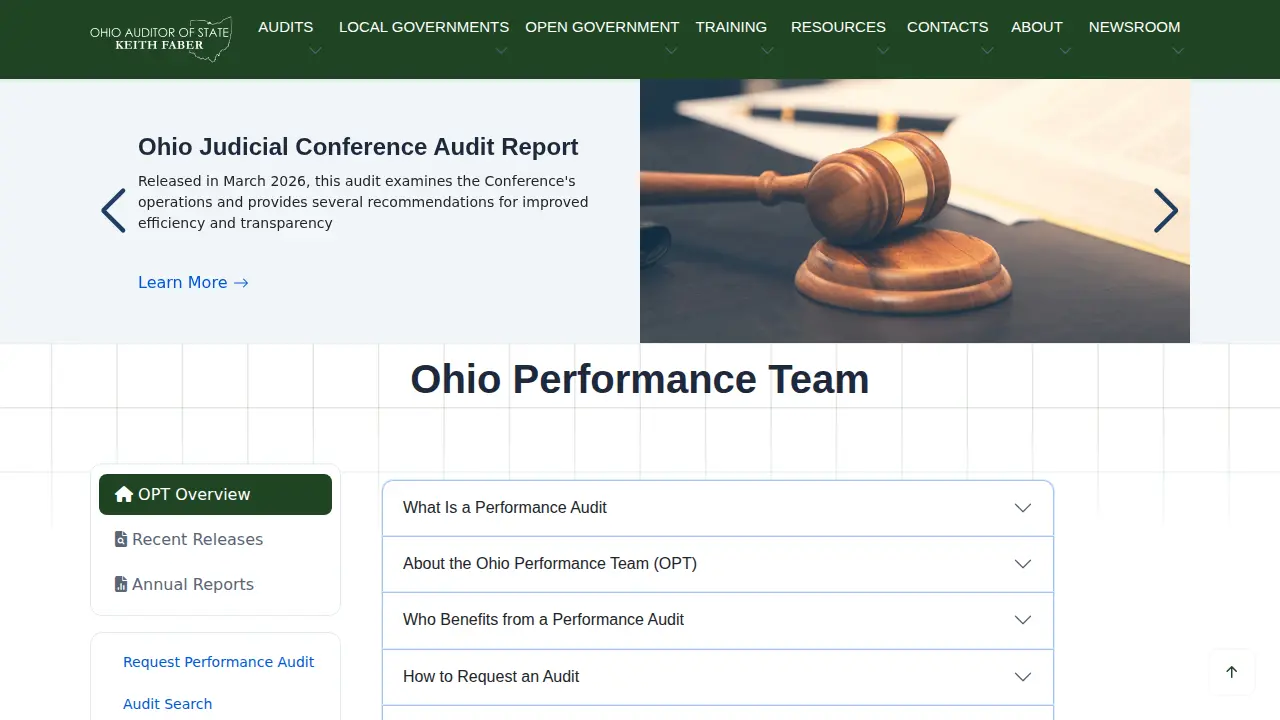
Task: Open the Training menu
Action: click(x=731, y=27)
